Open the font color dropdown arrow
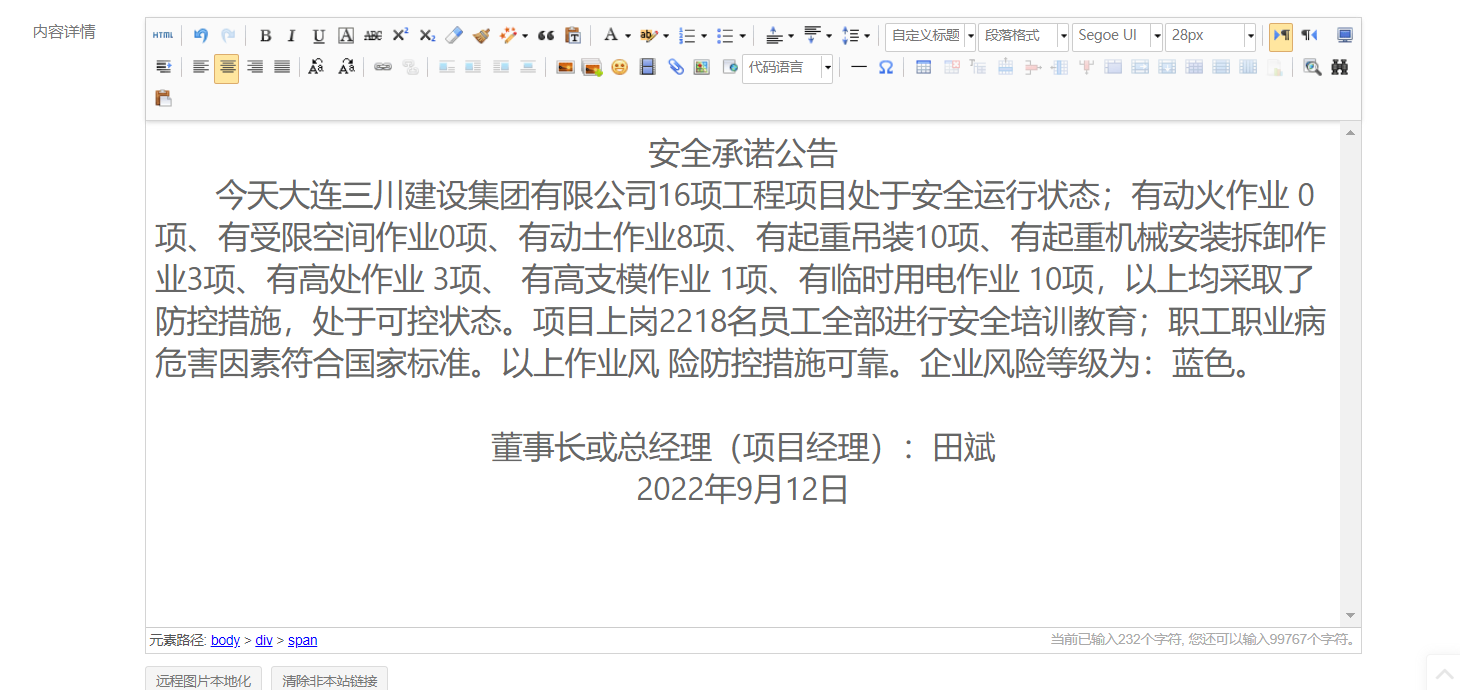 click(x=628, y=36)
